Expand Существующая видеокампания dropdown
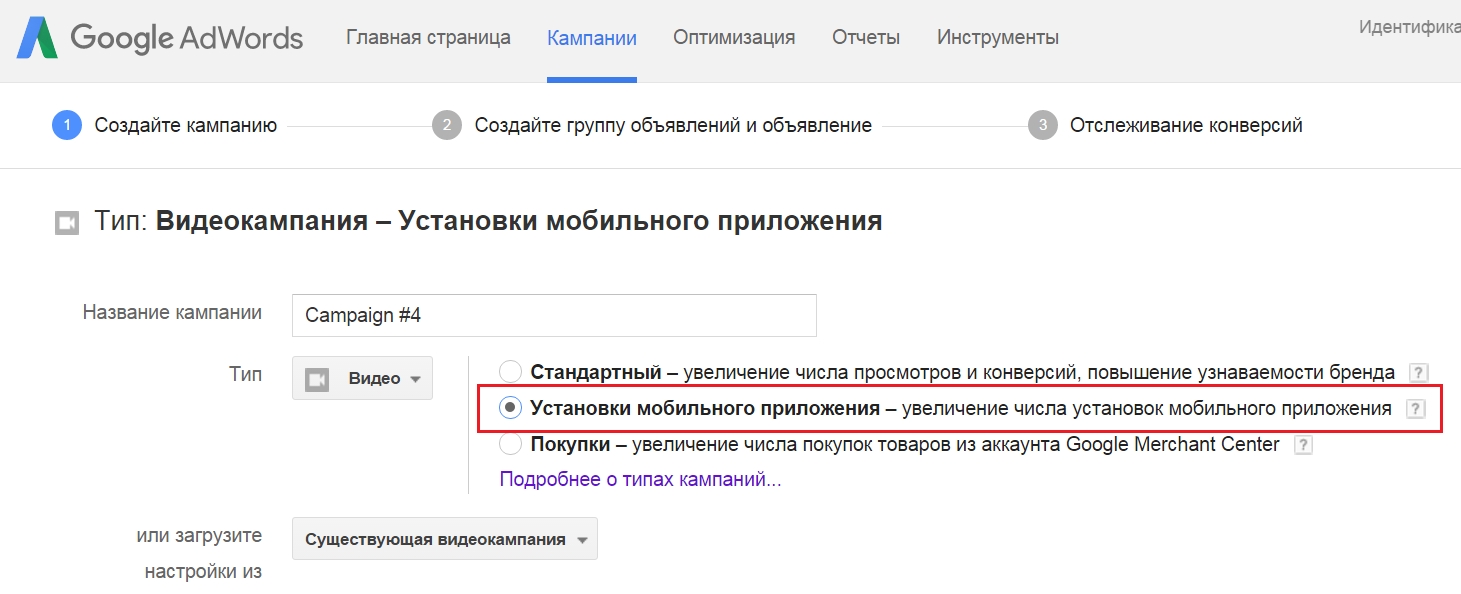 point(445,539)
